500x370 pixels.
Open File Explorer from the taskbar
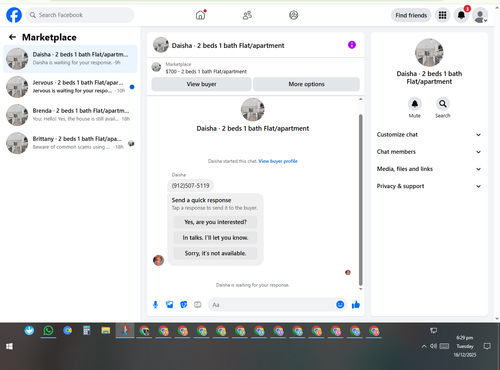pos(106,331)
